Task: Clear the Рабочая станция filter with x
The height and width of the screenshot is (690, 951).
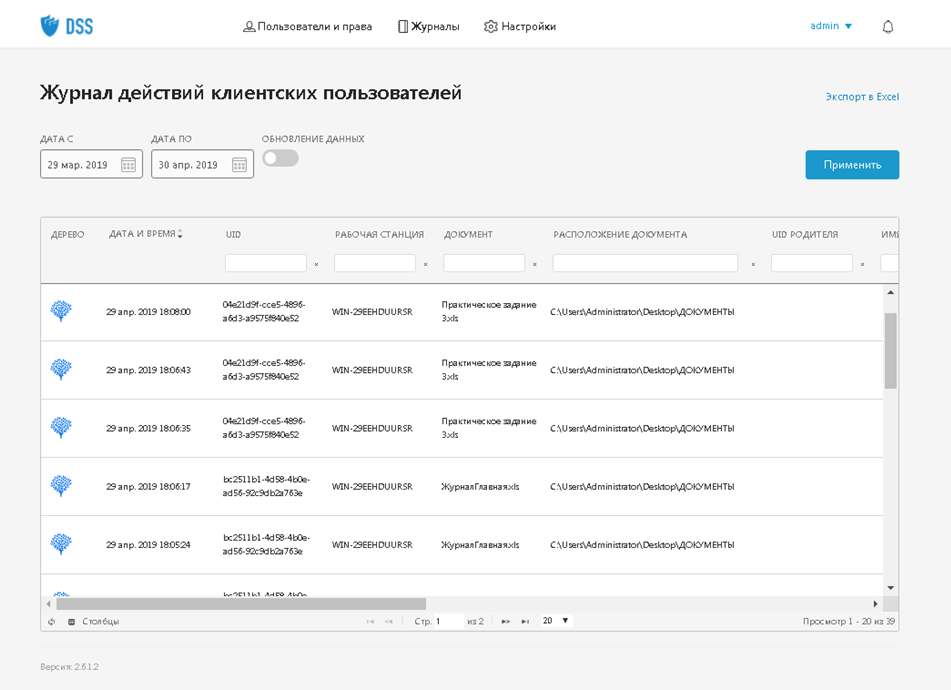Action: coord(426,264)
